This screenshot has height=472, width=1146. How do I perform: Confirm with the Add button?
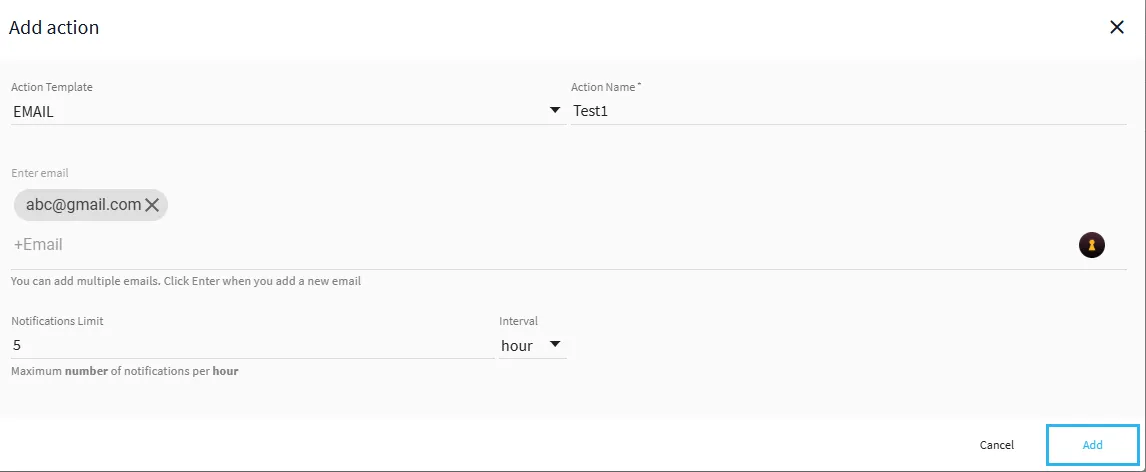1093,445
